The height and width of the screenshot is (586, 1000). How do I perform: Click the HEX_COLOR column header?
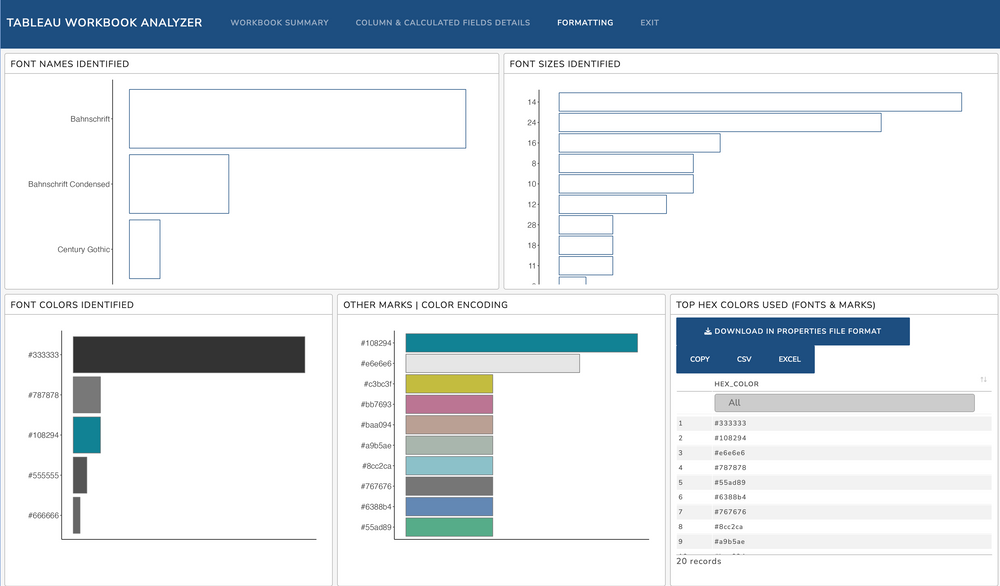(736, 384)
